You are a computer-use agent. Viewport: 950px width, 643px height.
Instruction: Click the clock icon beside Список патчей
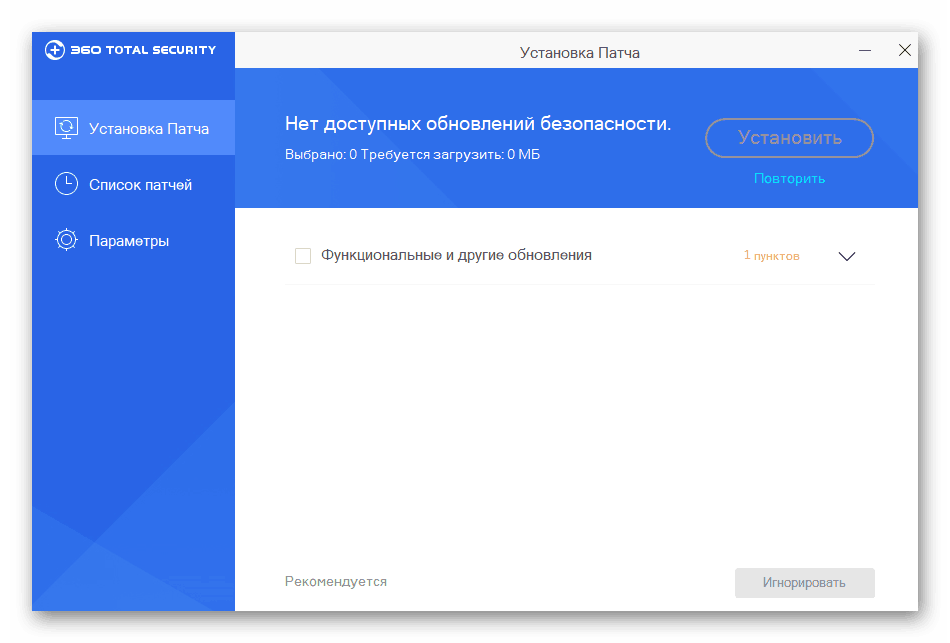pyautogui.click(x=66, y=183)
